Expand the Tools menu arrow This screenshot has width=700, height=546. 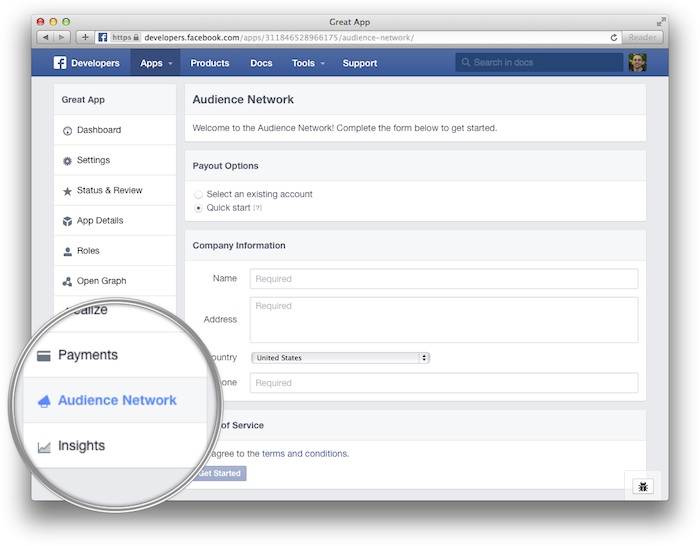coord(322,63)
